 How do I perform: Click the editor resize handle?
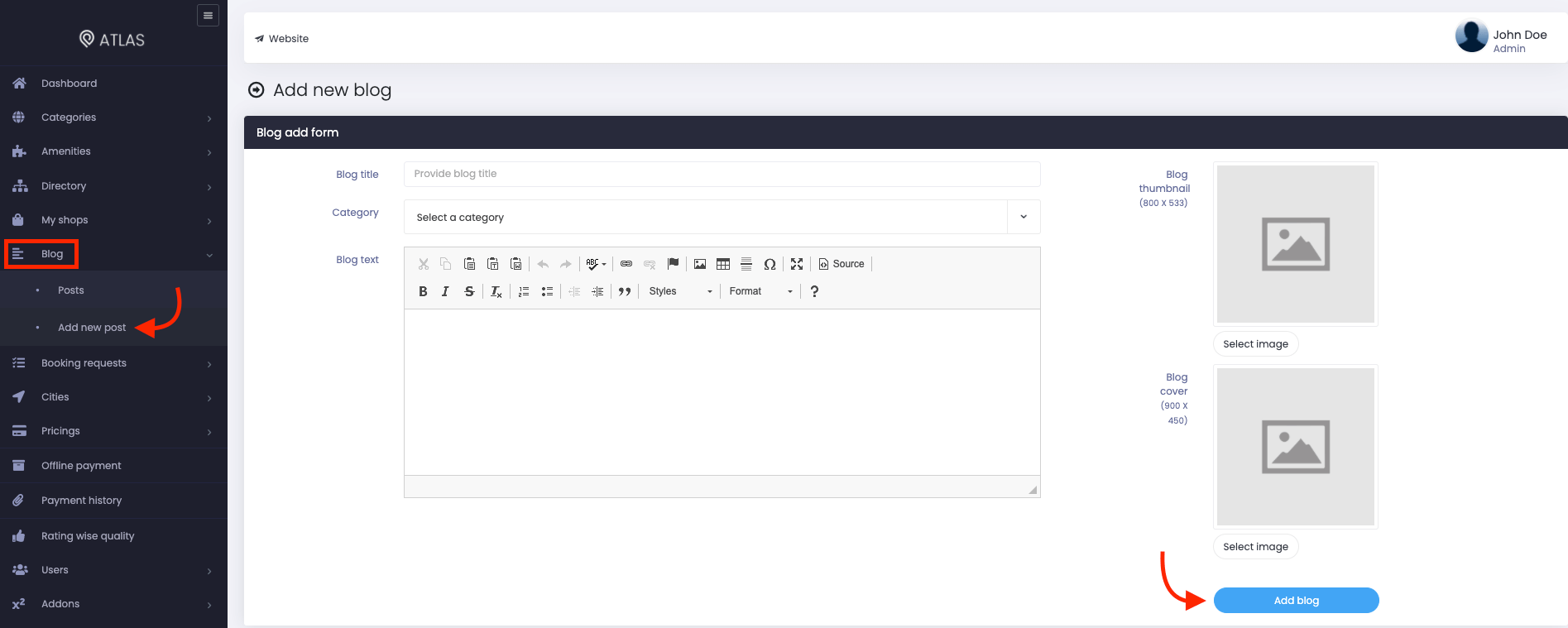pos(1033,490)
